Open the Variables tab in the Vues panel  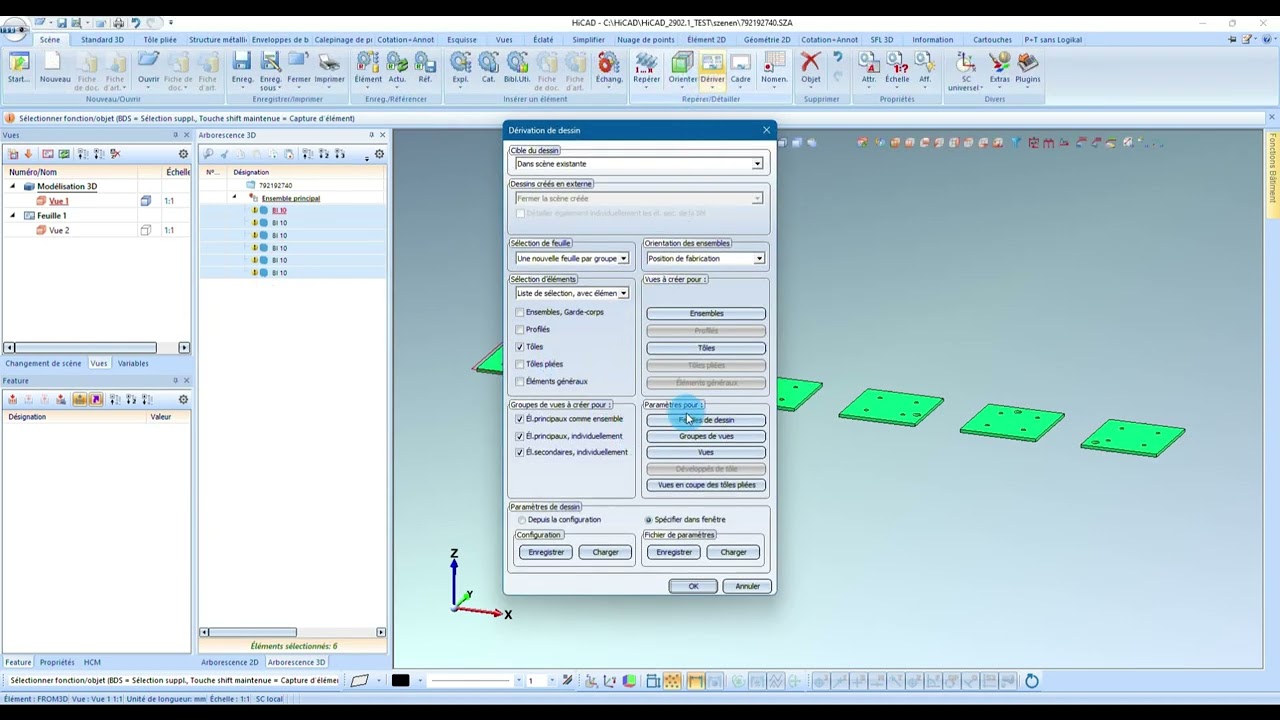point(133,364)
